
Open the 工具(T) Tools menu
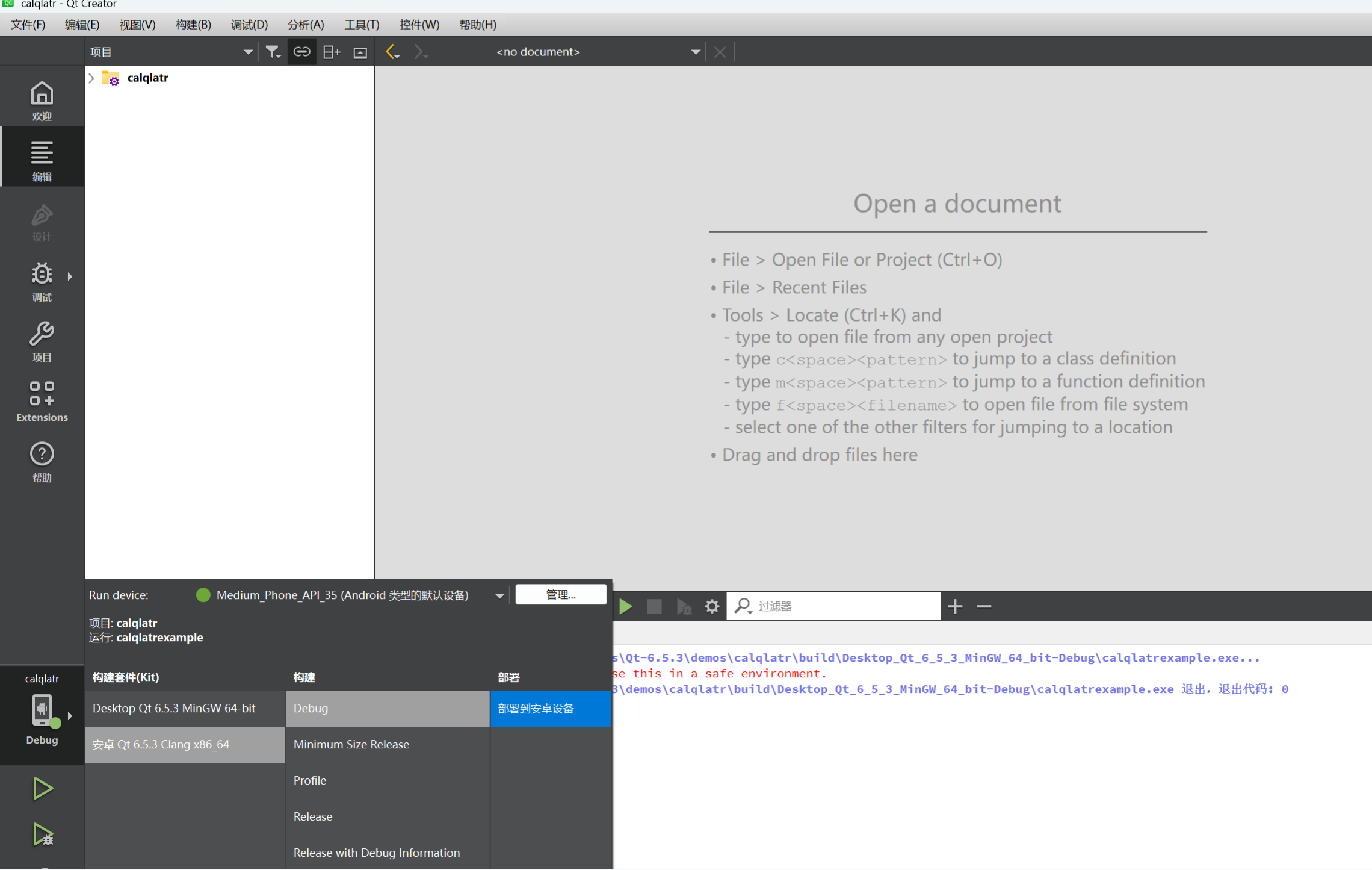coord(361,25)
